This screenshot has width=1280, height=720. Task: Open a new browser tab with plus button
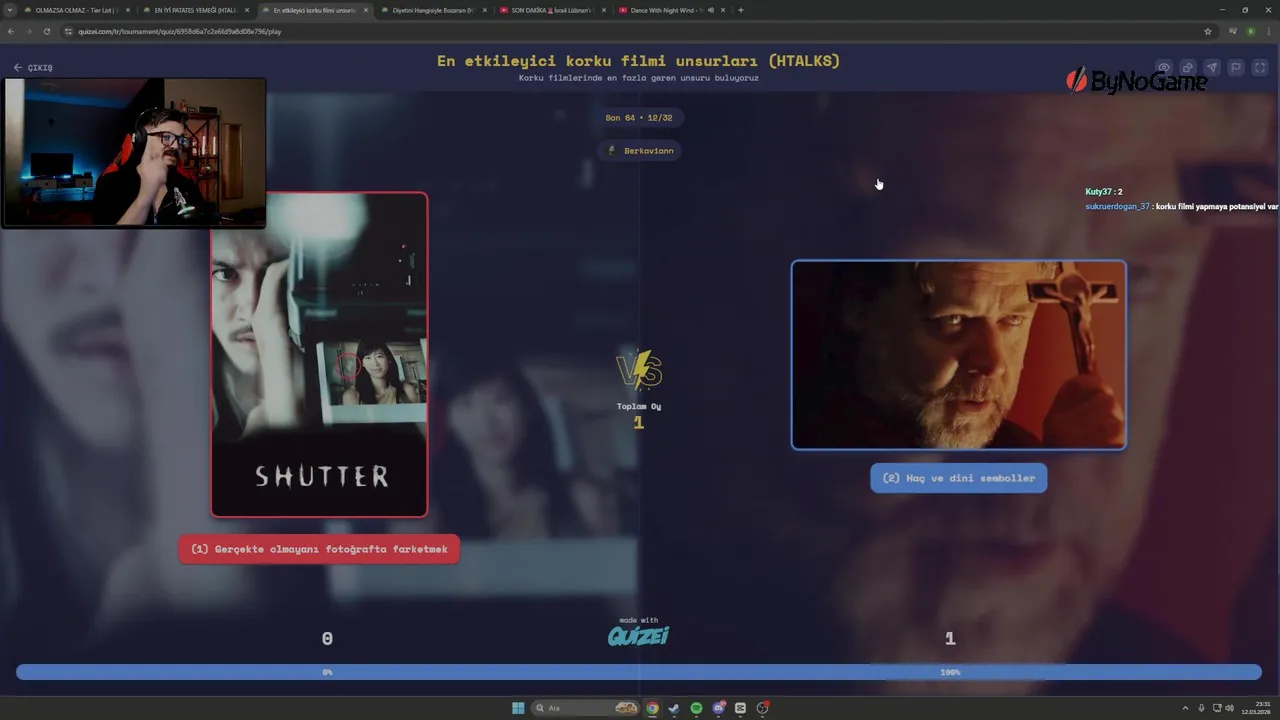coord(740,10)
